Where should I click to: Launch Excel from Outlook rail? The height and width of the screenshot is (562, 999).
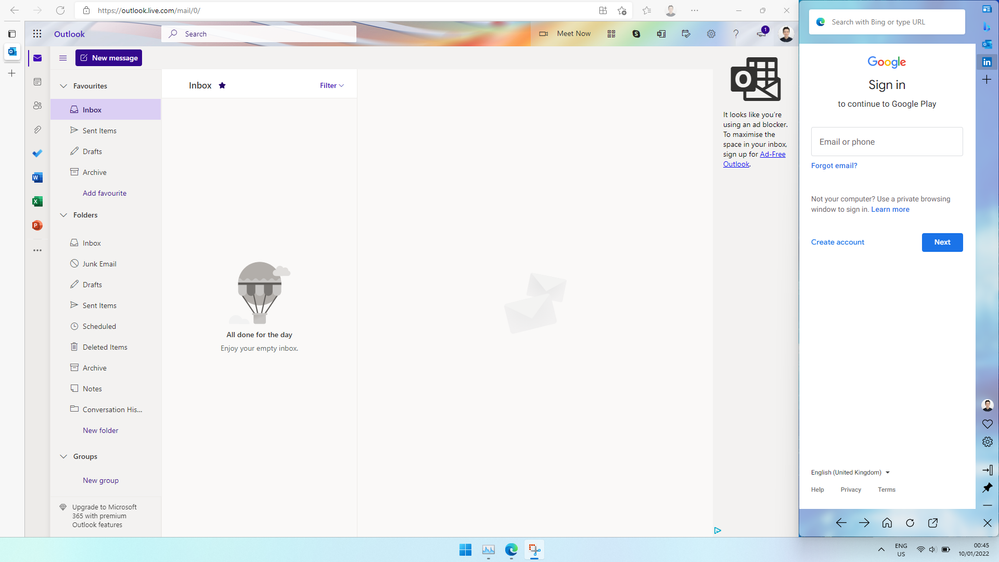38,201
